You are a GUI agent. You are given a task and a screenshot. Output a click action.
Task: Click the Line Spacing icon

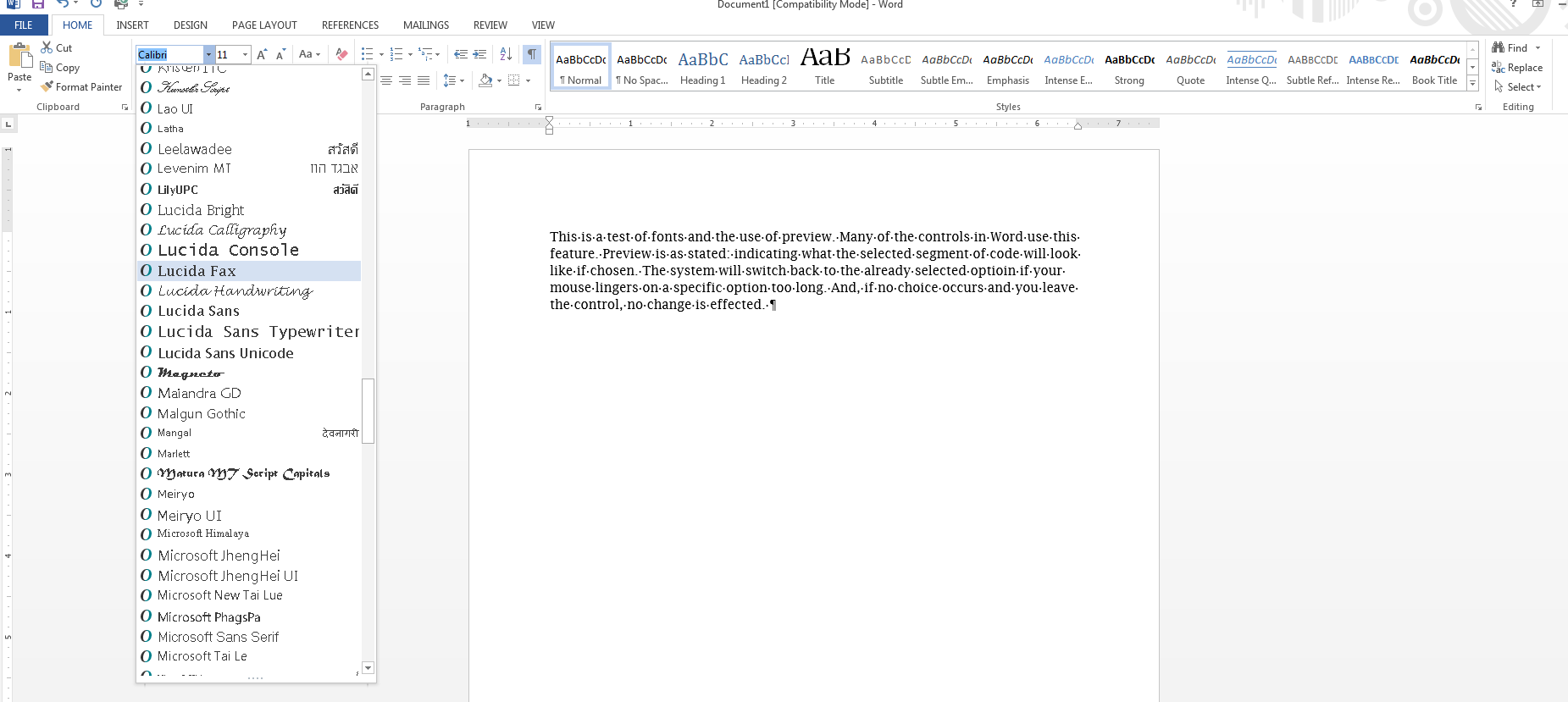[x=450, y=80]
